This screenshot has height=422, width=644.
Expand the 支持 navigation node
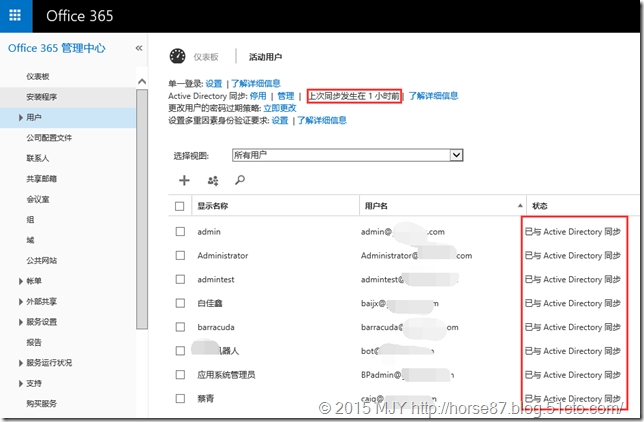(21, 383)
